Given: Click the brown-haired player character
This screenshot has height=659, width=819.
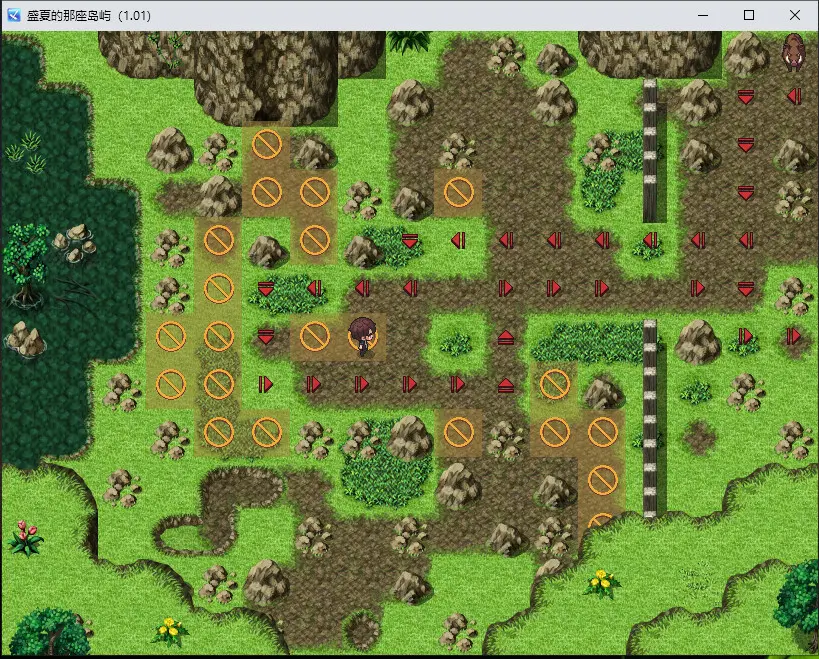Looking at the screenshot, I should pyautogui.click(x=362, y=337).
